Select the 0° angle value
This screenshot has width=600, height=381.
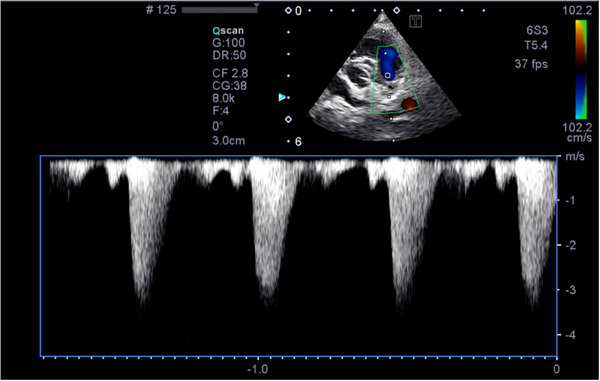[218, 126]
